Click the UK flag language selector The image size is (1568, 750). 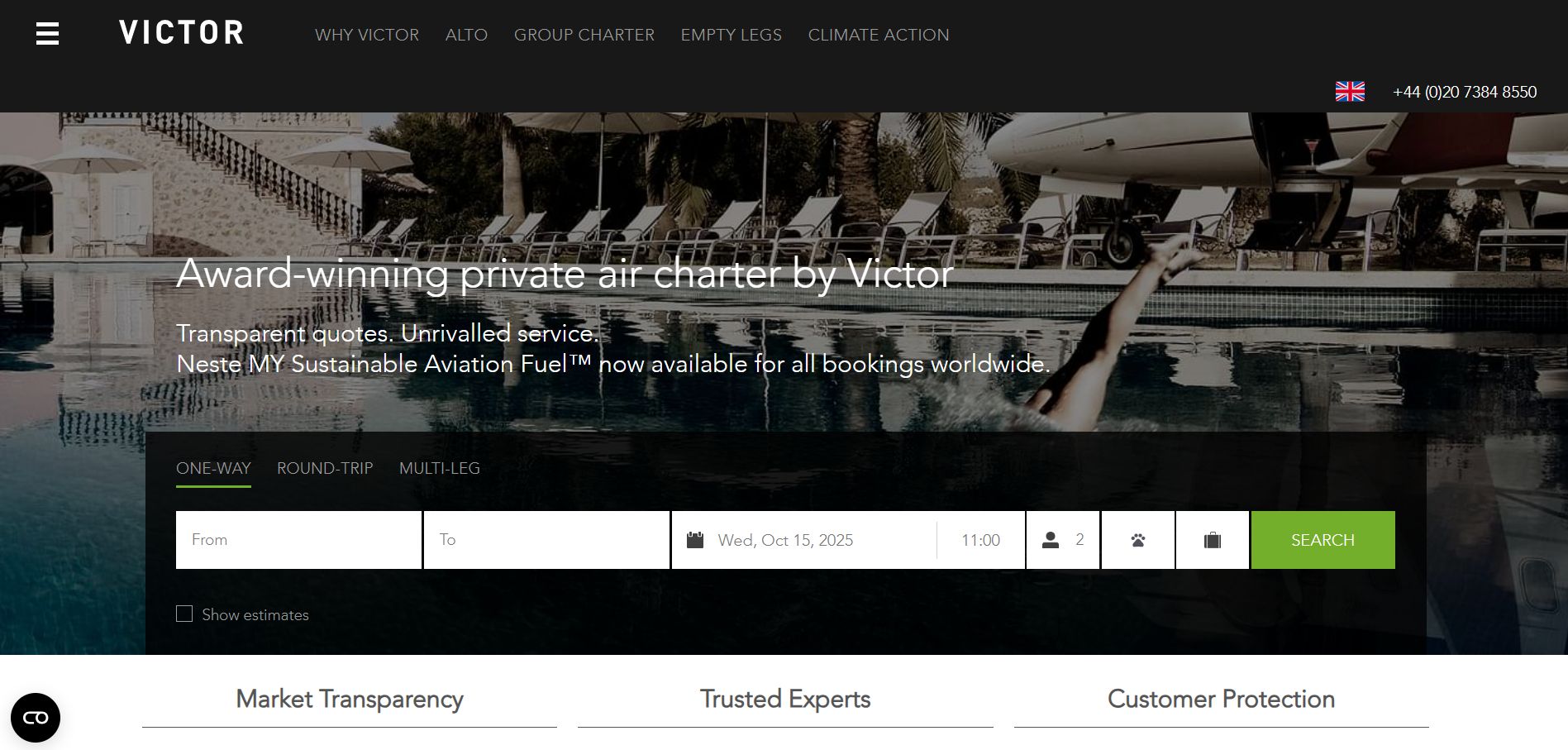tap(1350, 92)
